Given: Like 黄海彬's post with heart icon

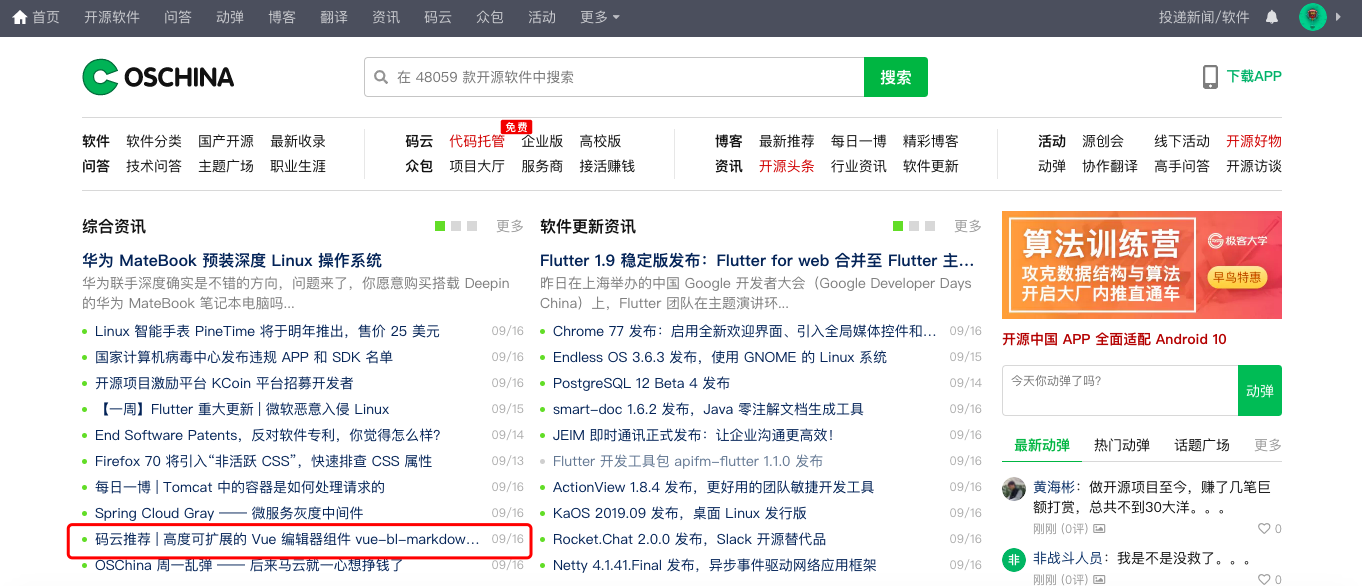Looking at the screenshot, I should tap(1263, 528).
